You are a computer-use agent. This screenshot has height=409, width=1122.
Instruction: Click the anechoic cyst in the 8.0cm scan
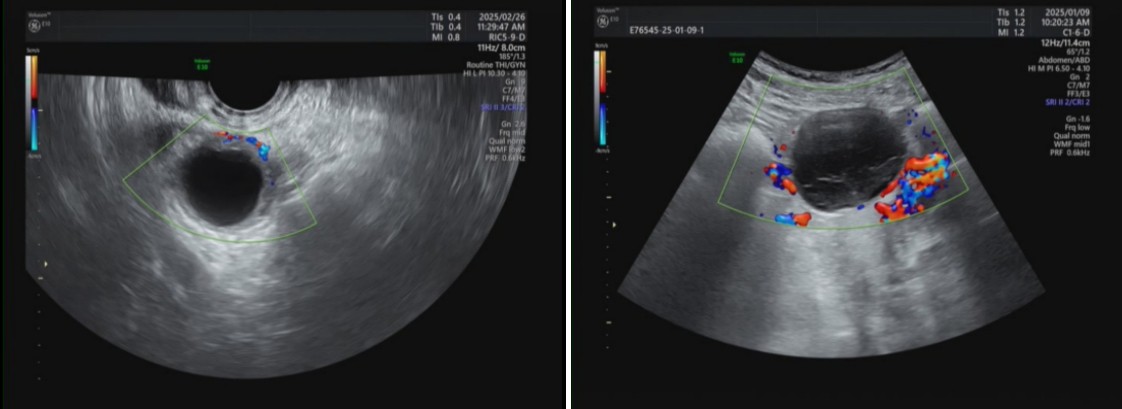coord(223,187)
